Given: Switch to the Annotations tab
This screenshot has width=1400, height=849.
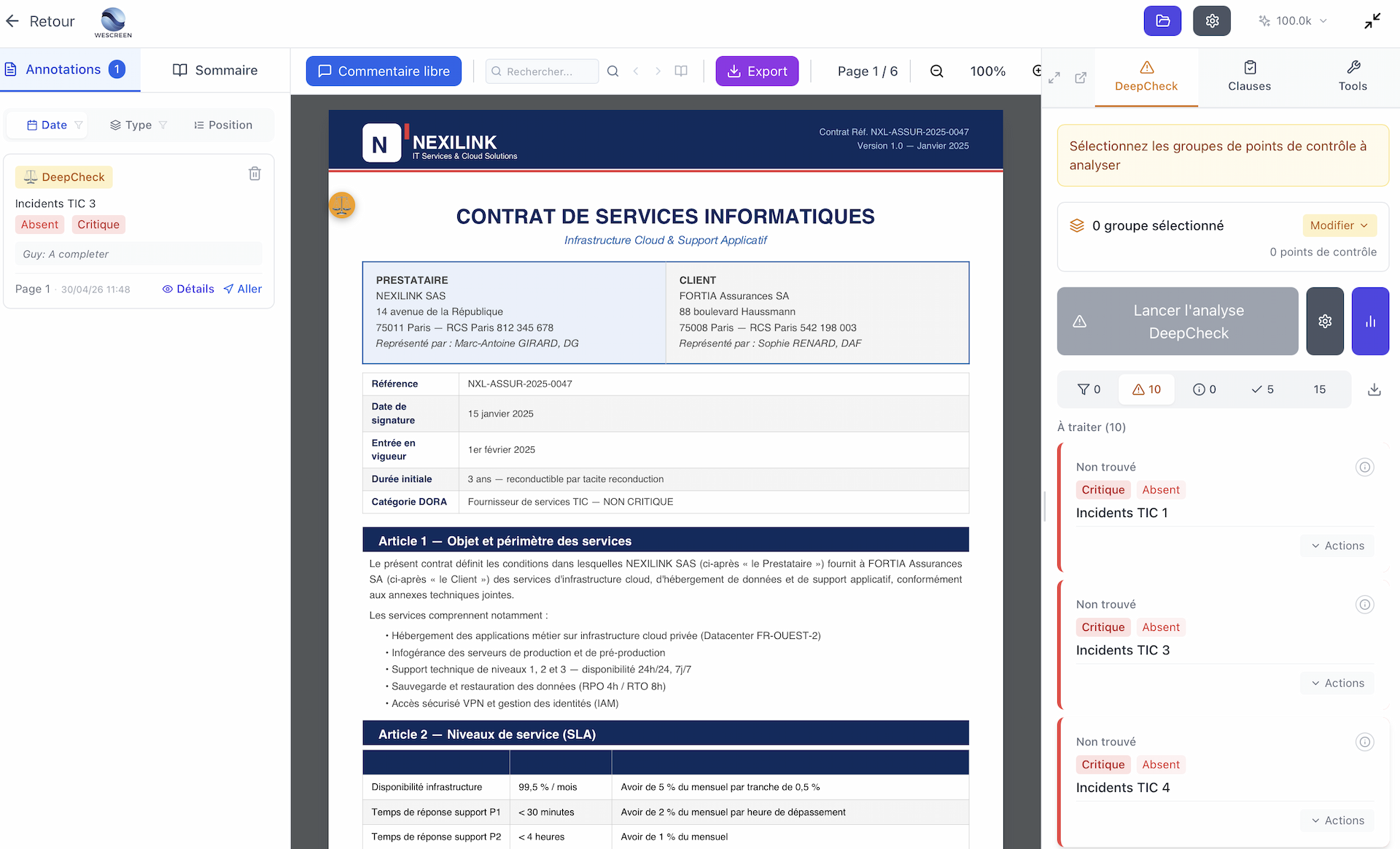Looking at the screenshot, I should [x=70, y=70].
